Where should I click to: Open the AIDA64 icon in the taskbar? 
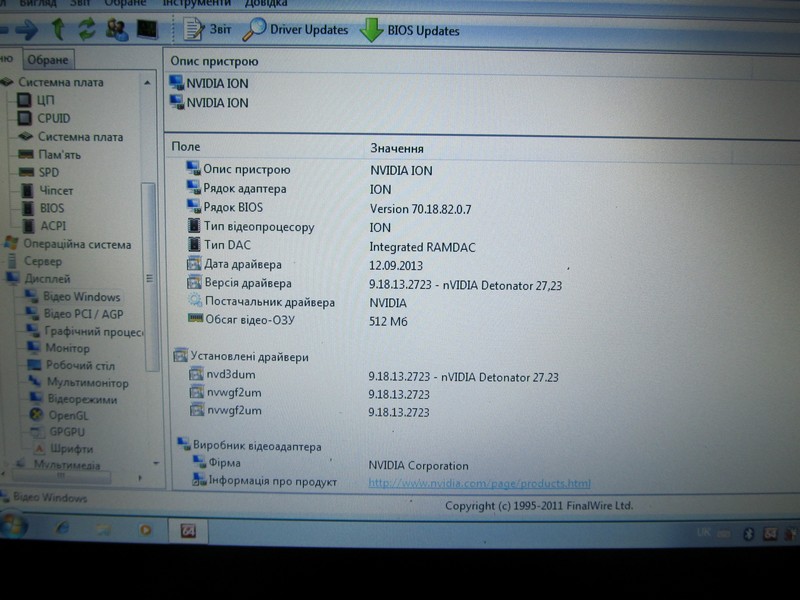186,528
